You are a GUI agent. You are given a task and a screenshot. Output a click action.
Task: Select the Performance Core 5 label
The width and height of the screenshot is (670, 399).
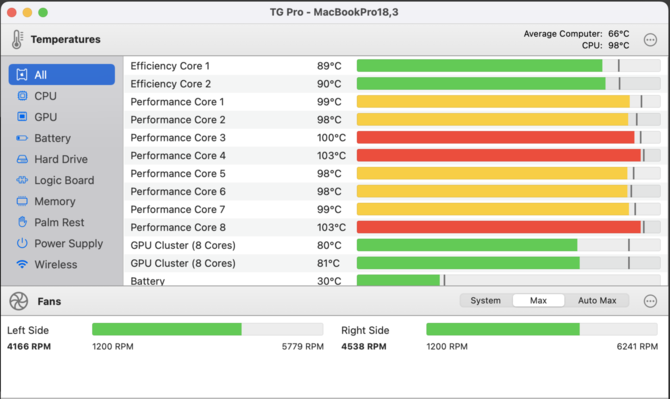[x=178, y=173]
